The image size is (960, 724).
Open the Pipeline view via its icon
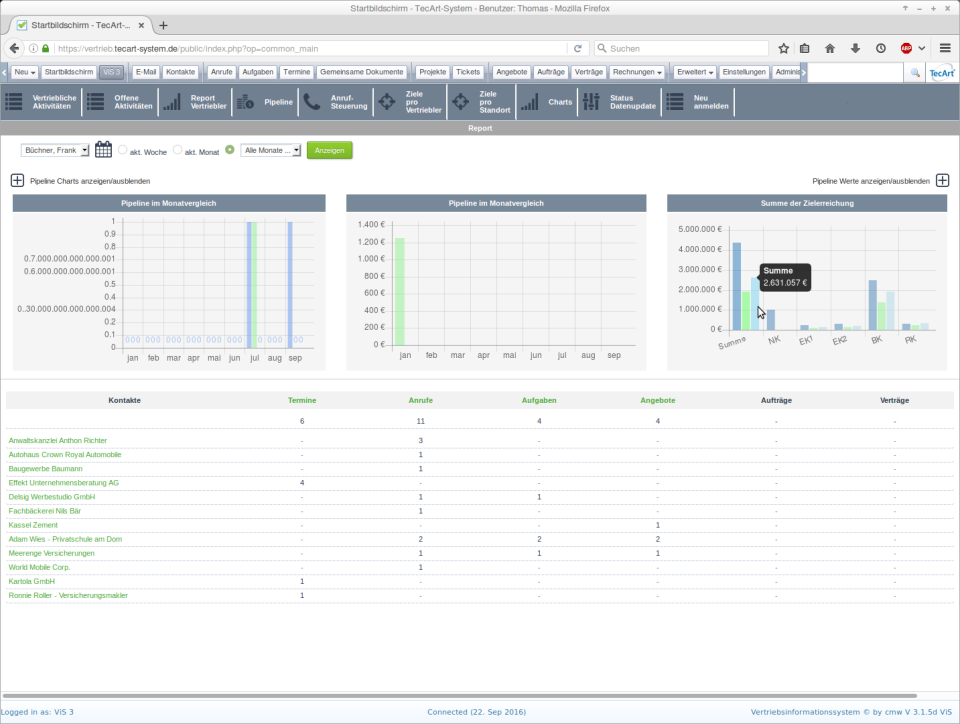click(245, 102)
